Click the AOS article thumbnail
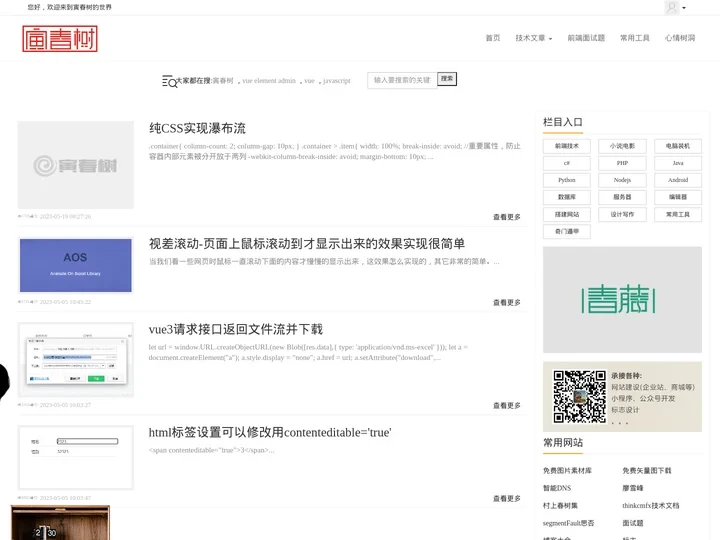This screenshot has width=720, height=540. (x=75, y=265)
